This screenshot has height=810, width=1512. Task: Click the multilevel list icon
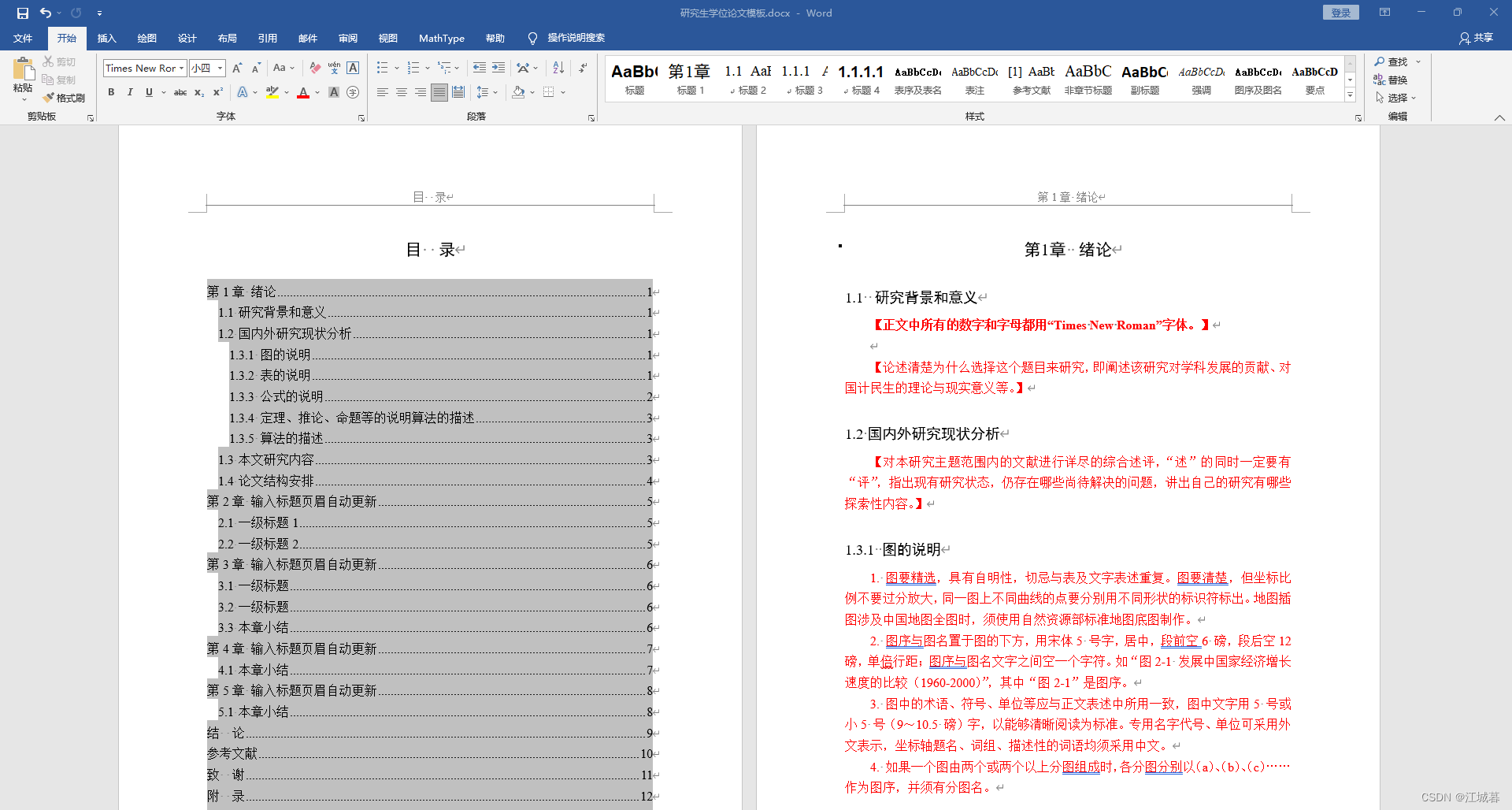click(445, 69)
